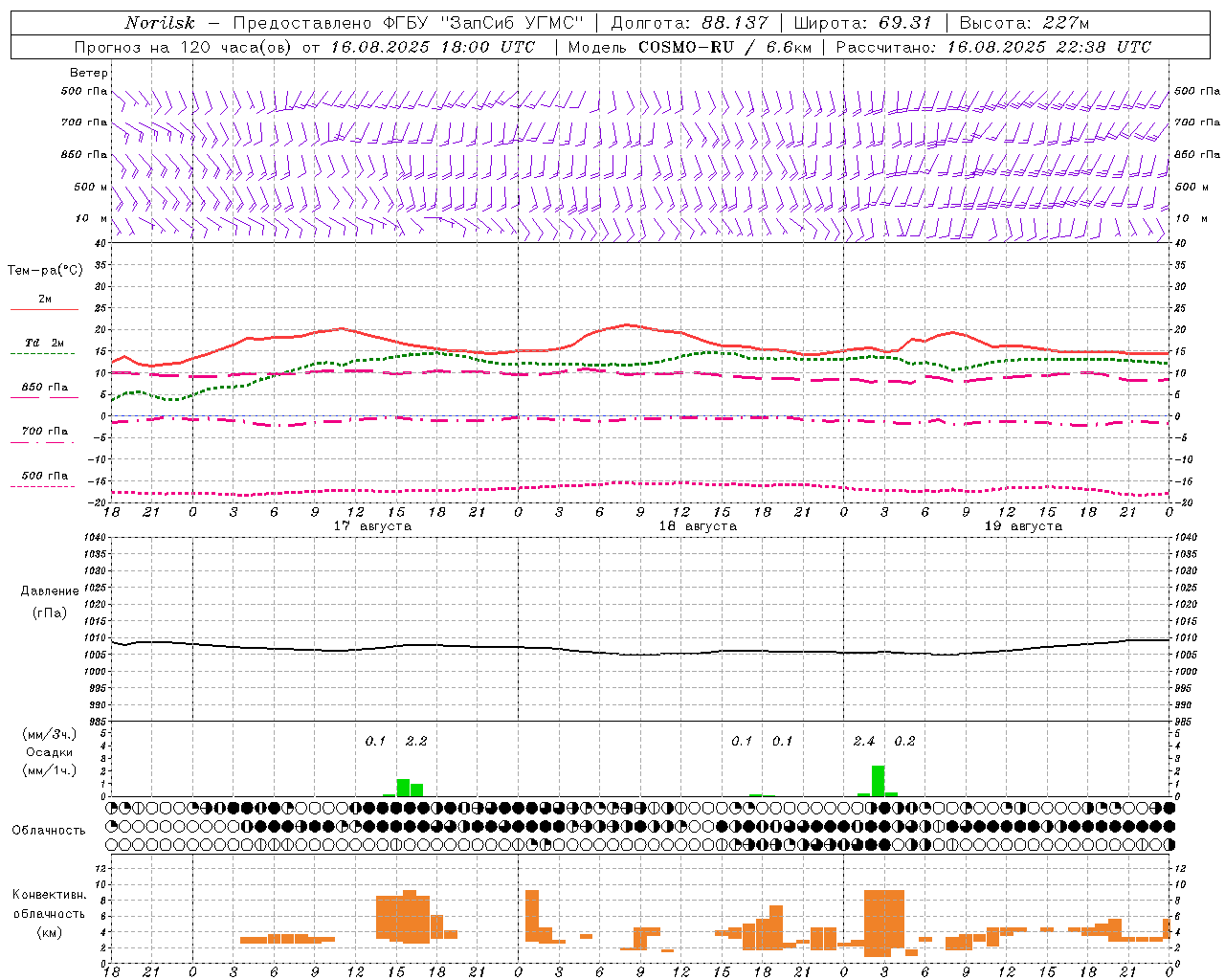The height and width of the screenshot is (980, 1225).
Task: Click the 'Модель COSMO-RU / 6.6км' label
Action: point(689,47)
